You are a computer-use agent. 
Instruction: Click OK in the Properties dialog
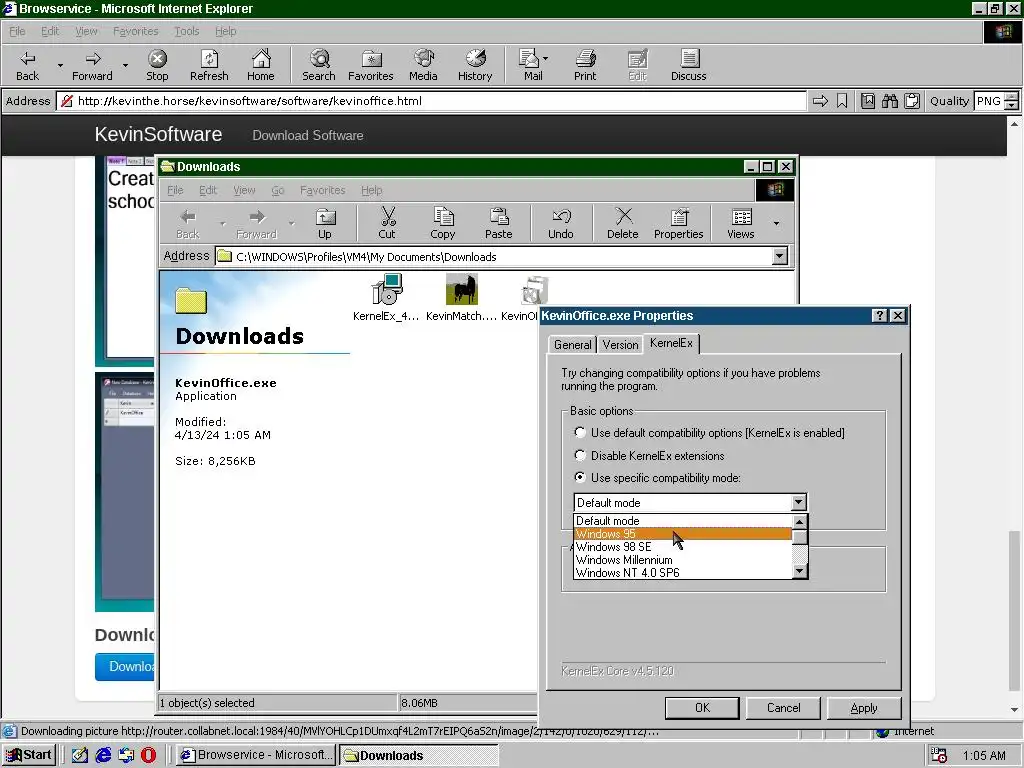tap(702, 708)
